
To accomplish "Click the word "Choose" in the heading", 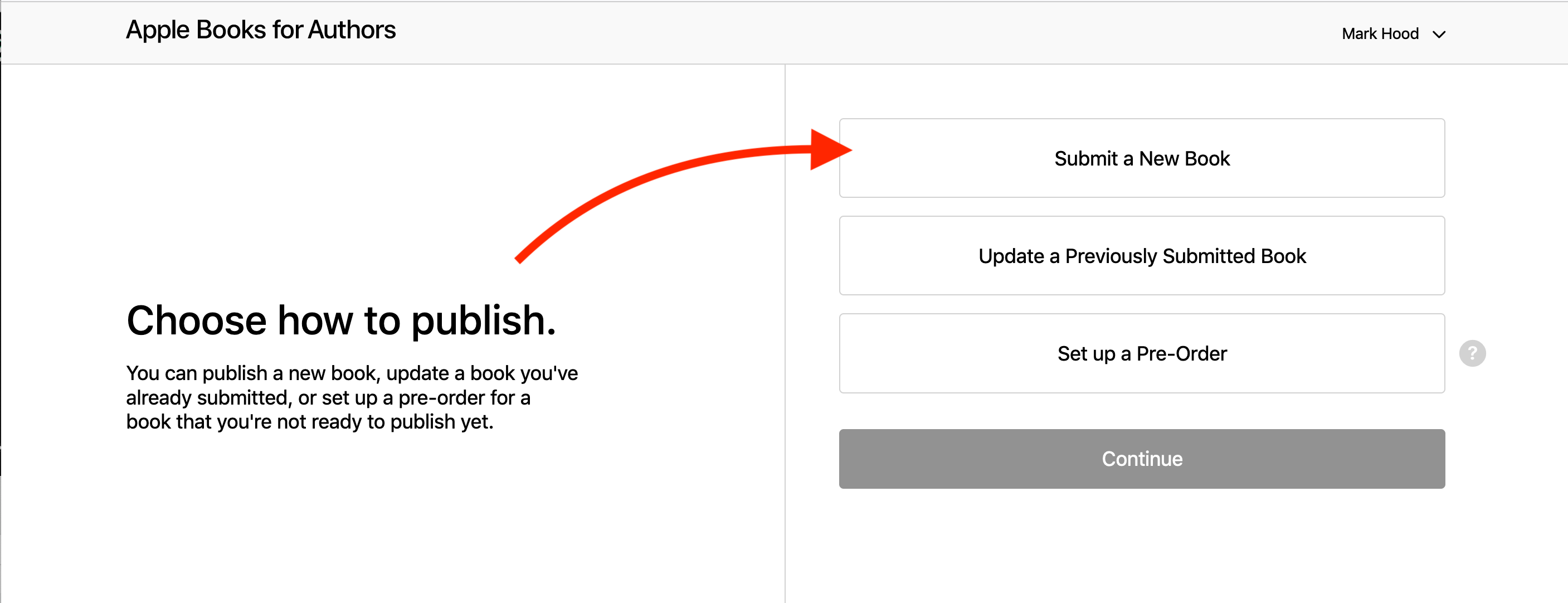I will [x=196, y=320].
